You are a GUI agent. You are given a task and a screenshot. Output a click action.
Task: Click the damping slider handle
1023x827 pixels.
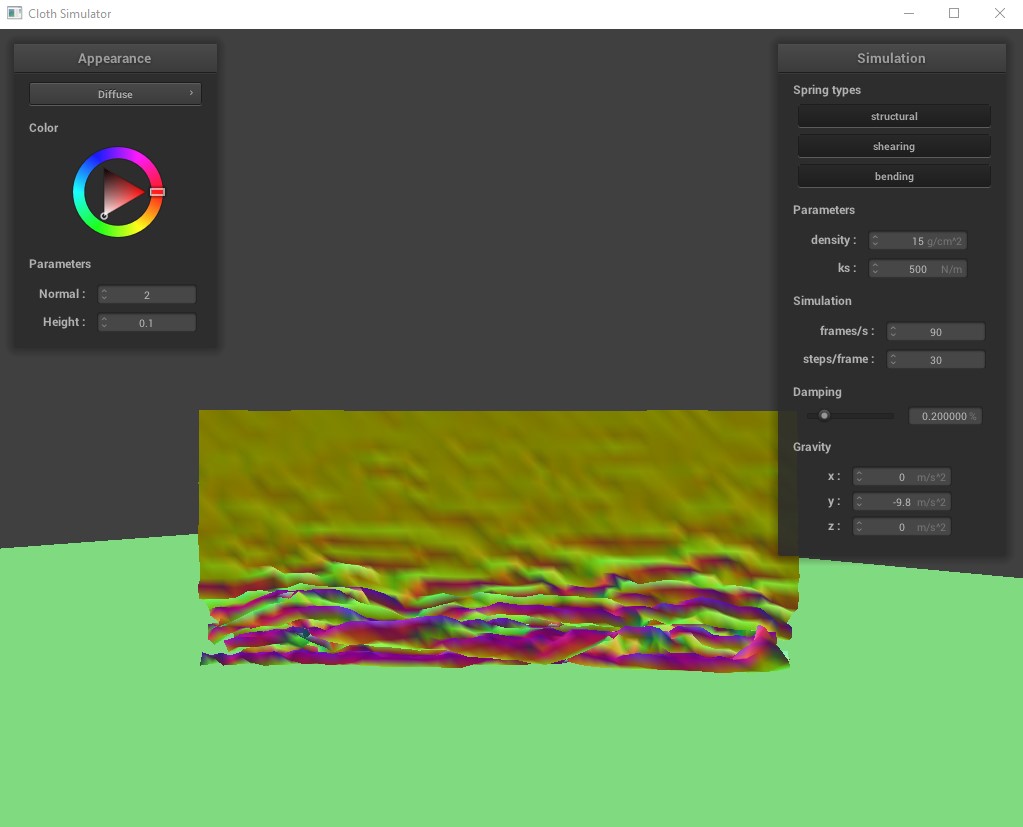tap(824, 415)
